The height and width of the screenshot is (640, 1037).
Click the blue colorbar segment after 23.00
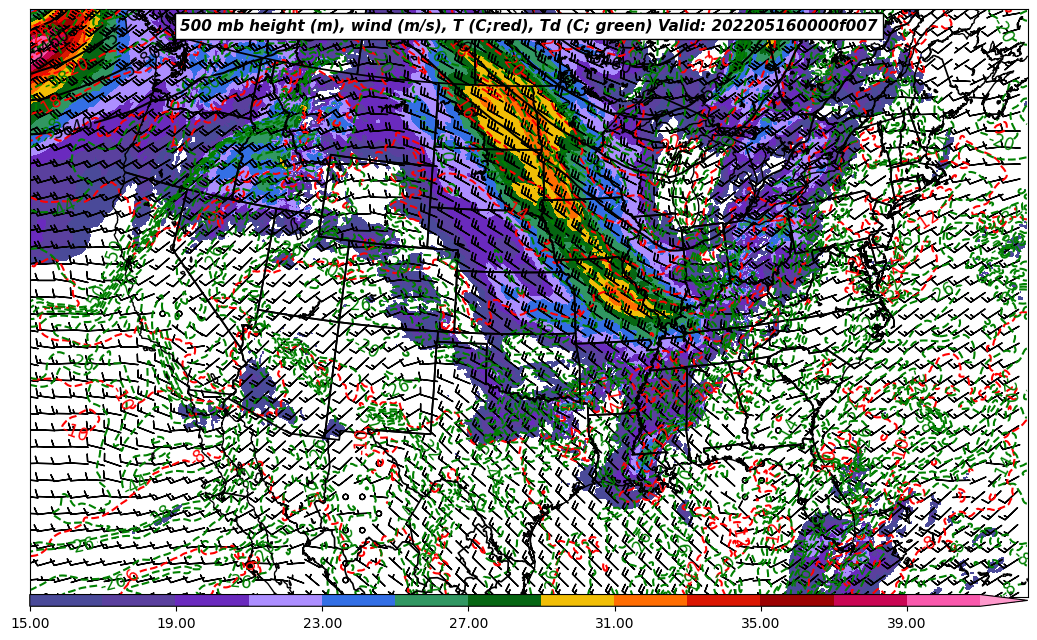[x=358, y=601]
